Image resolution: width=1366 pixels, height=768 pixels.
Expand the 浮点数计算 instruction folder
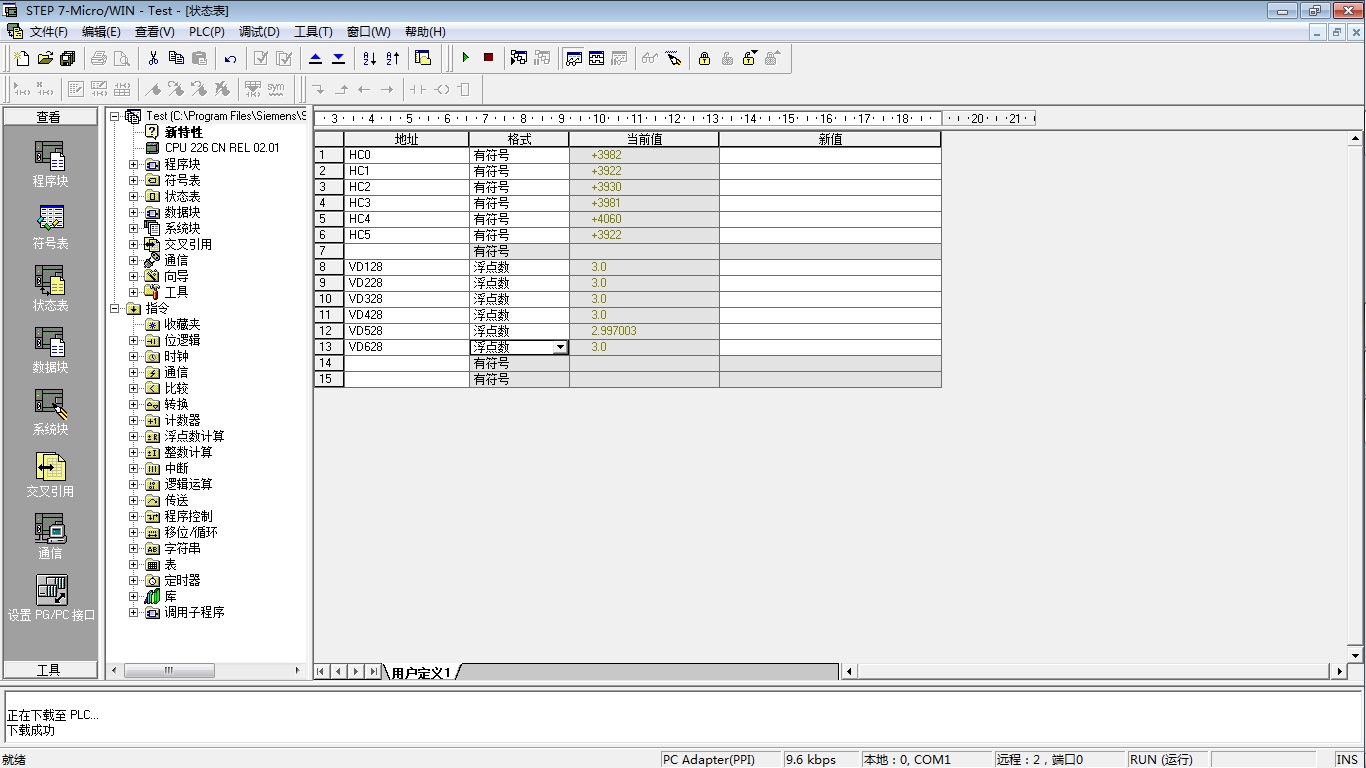(x=133, y=436)
